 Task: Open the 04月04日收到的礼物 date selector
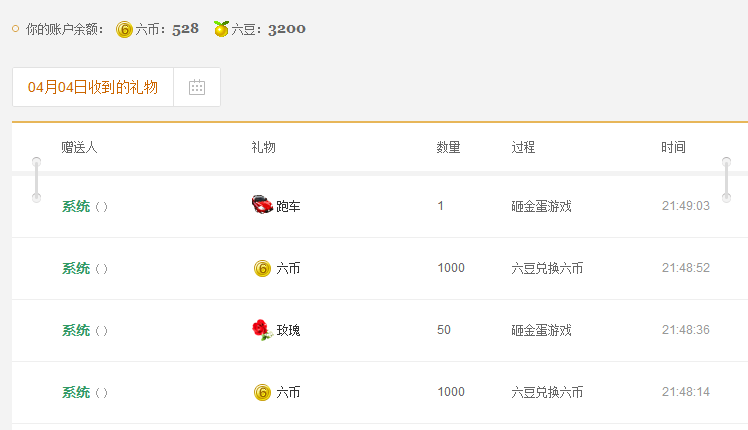(93, 87)
